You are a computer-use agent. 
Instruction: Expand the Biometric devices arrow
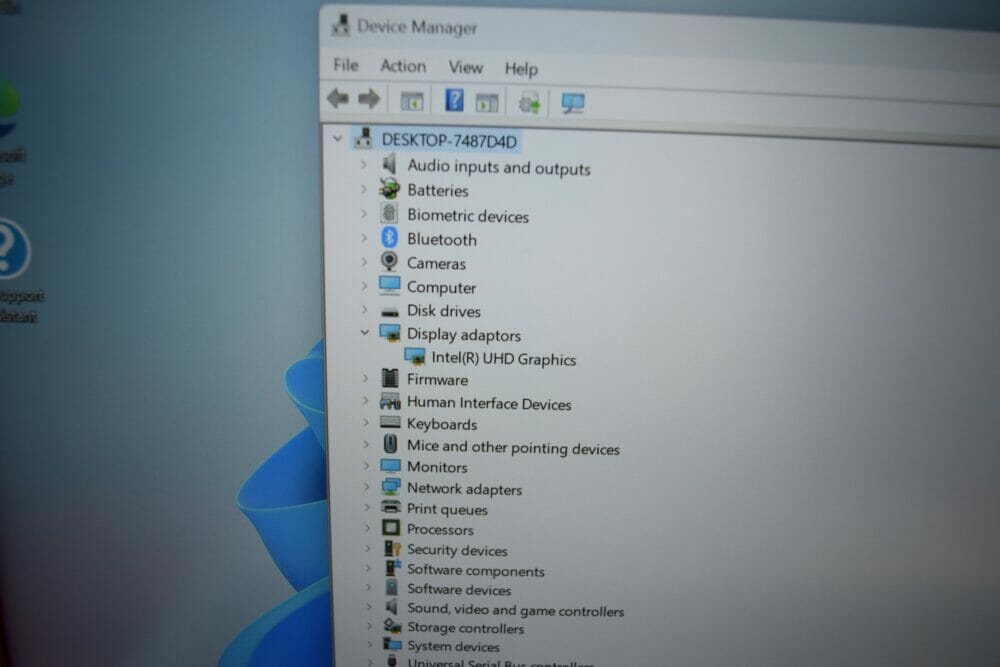click(364, 213)
